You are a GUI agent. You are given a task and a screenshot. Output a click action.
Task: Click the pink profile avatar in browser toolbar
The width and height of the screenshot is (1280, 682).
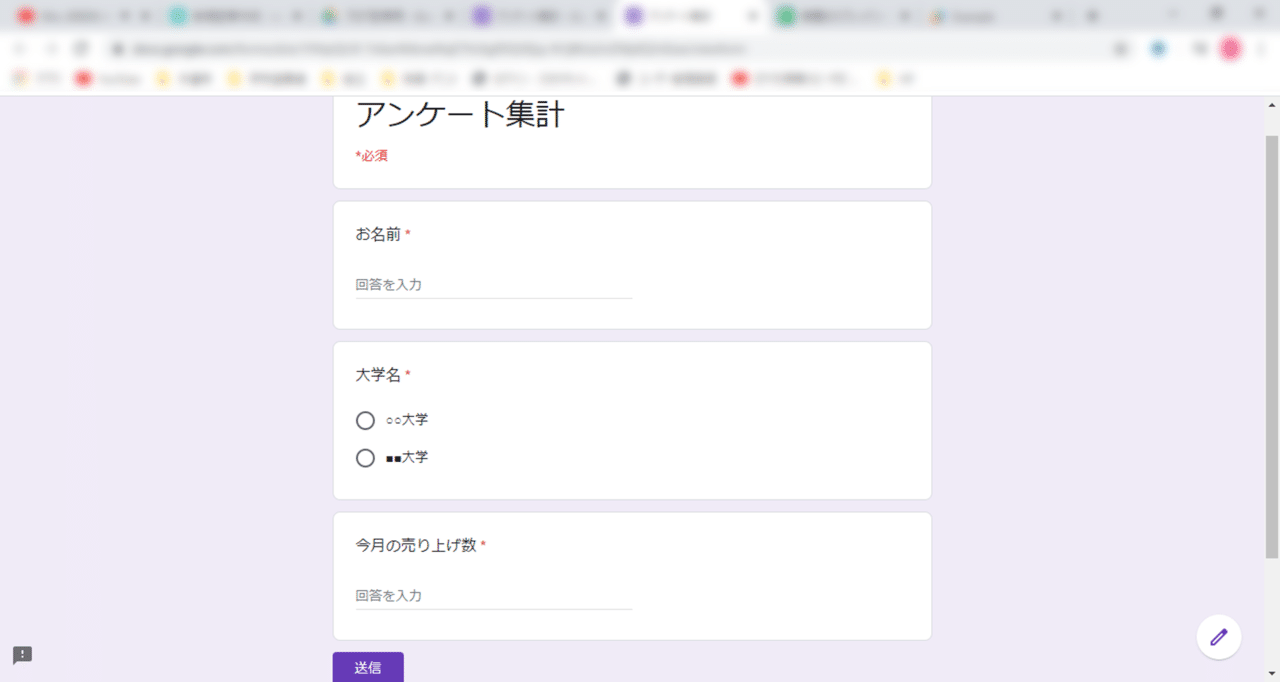coord(1230,48)
